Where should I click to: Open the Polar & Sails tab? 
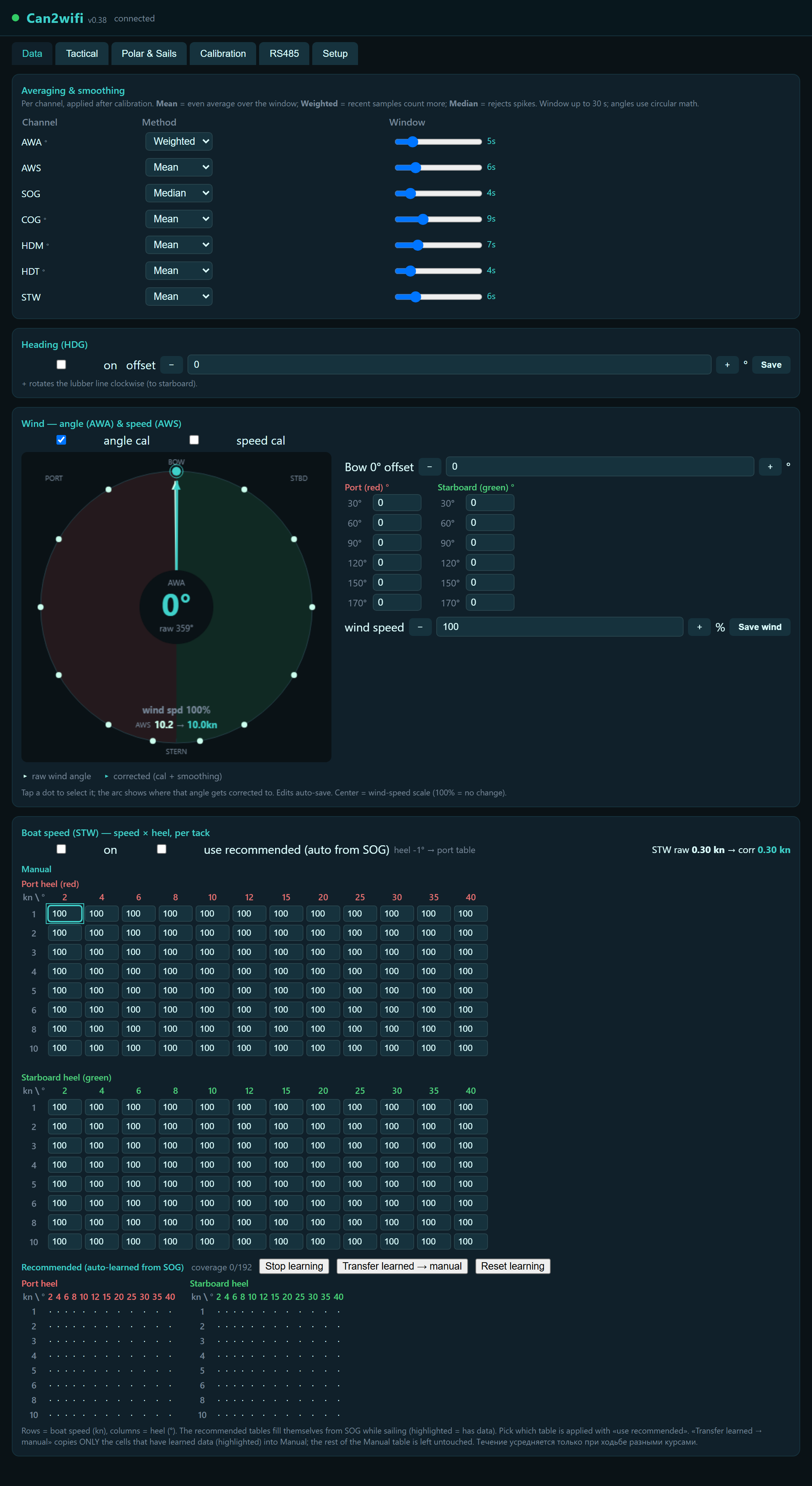[149, 54]
